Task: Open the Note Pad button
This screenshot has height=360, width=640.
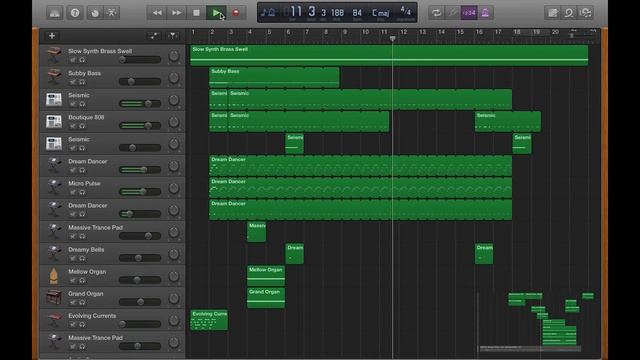Action: tap(553, 13)
